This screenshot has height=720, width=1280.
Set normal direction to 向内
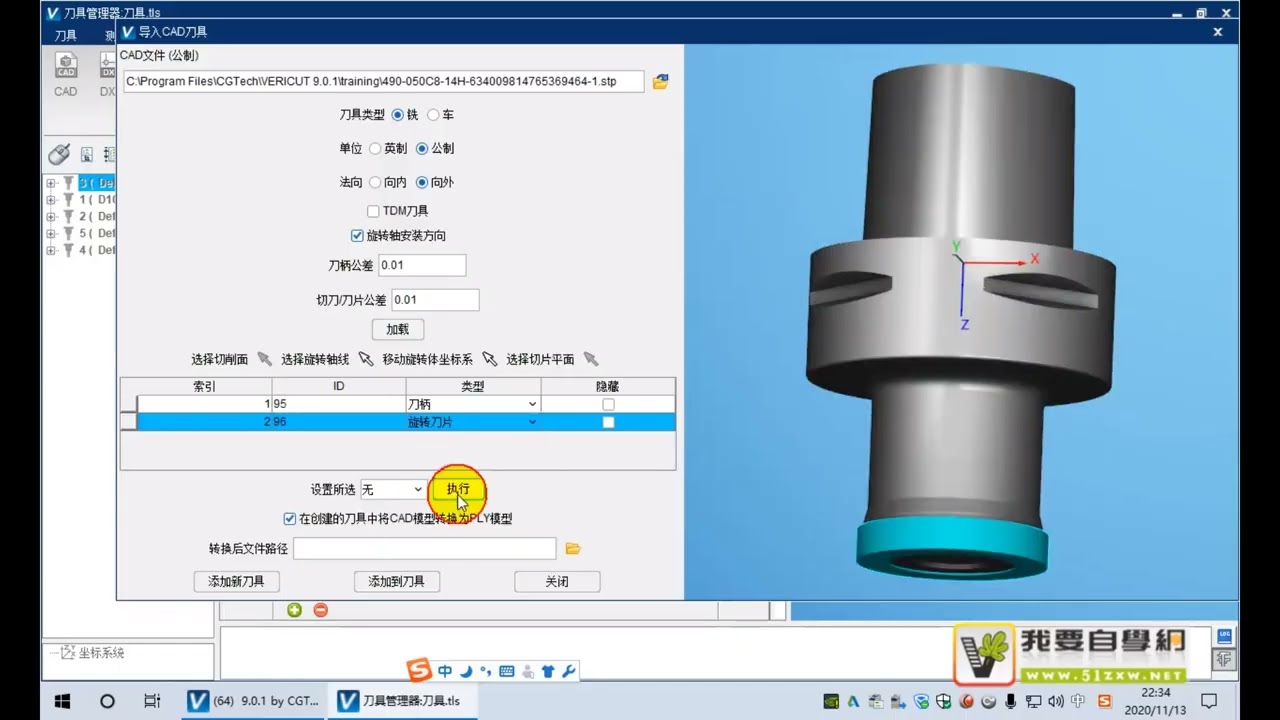tap(375, 182)
